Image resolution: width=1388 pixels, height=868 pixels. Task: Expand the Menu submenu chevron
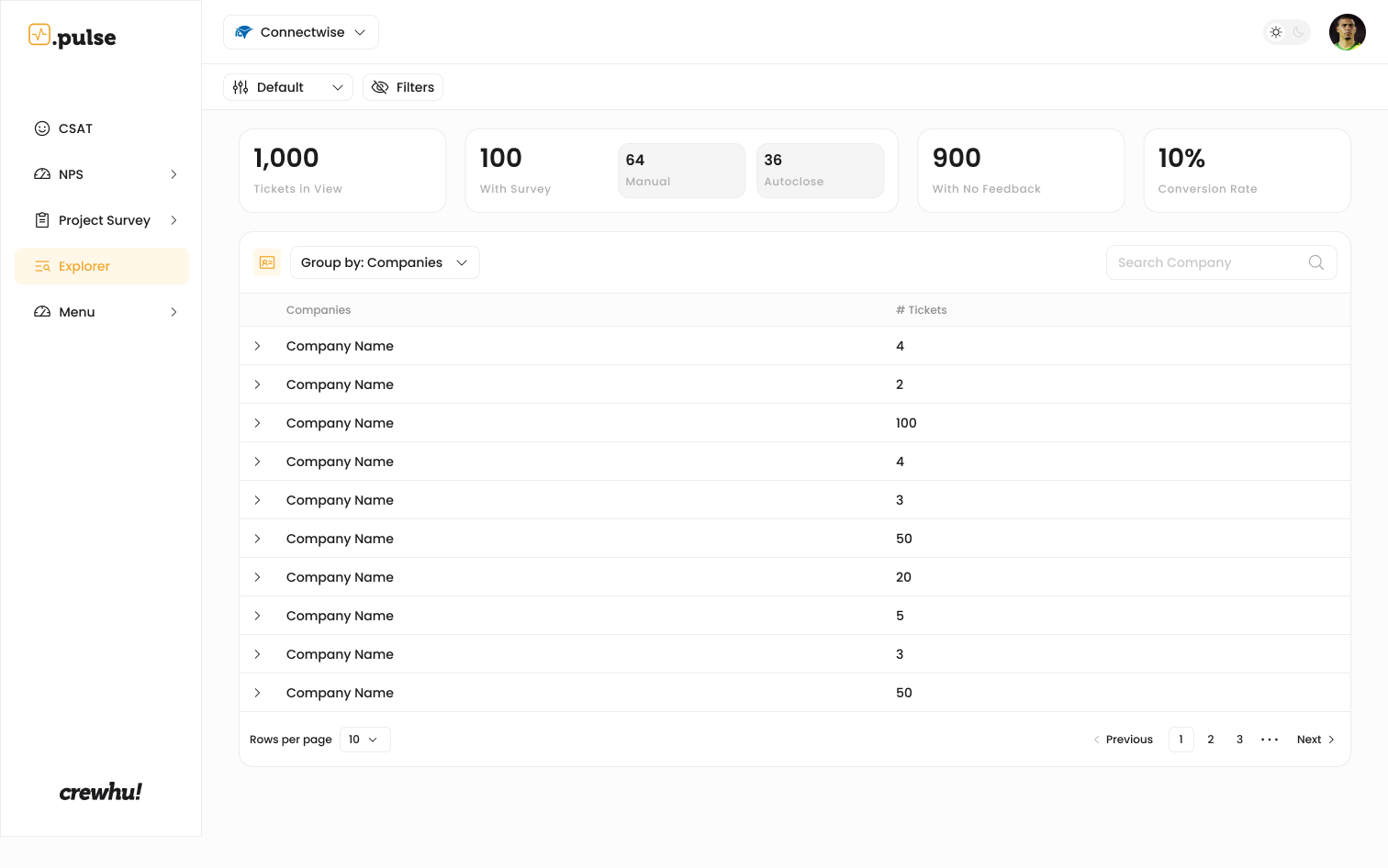tap(173, 312)
